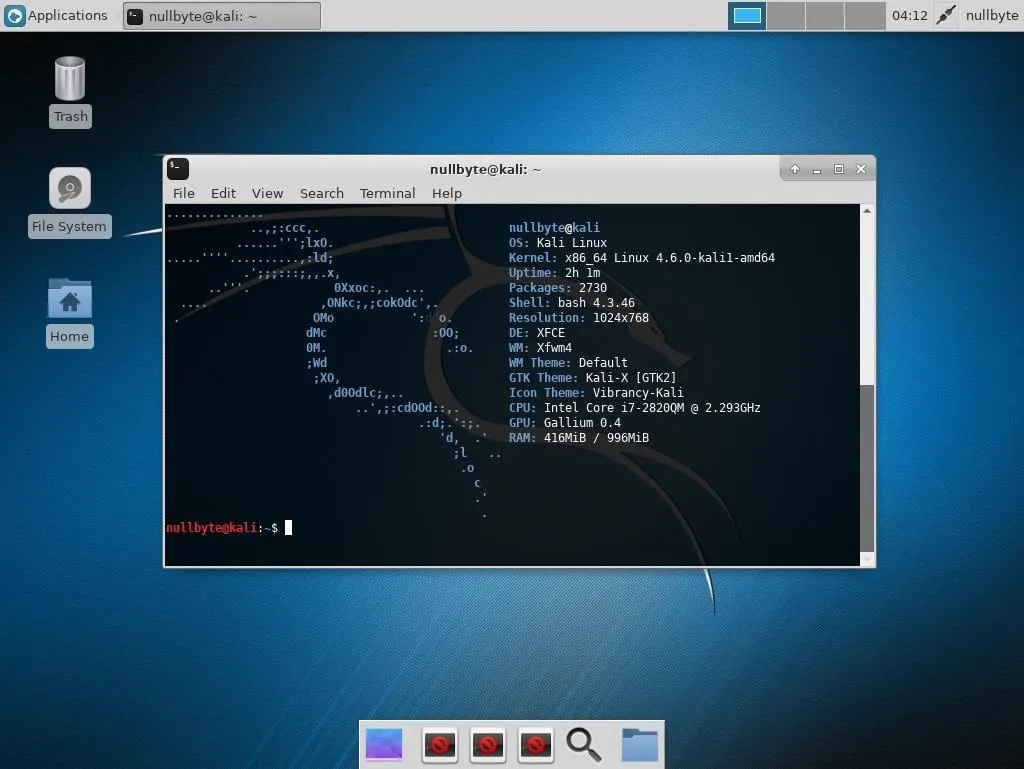Image resolution: width=1024 pixels, height=769 pixels.
Task: Shade terminal window with the up-arrow button
Action: (x=795, y=169)
